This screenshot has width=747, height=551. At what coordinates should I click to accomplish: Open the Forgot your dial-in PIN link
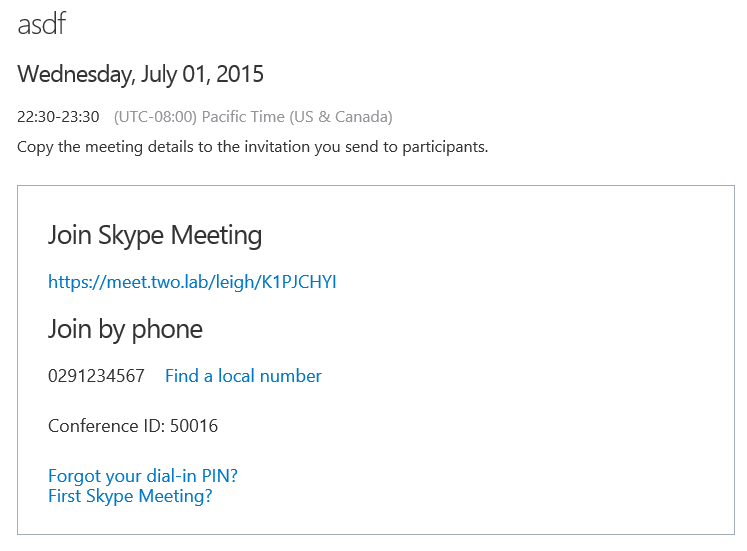pyautogui.click(x=142, y=475)
